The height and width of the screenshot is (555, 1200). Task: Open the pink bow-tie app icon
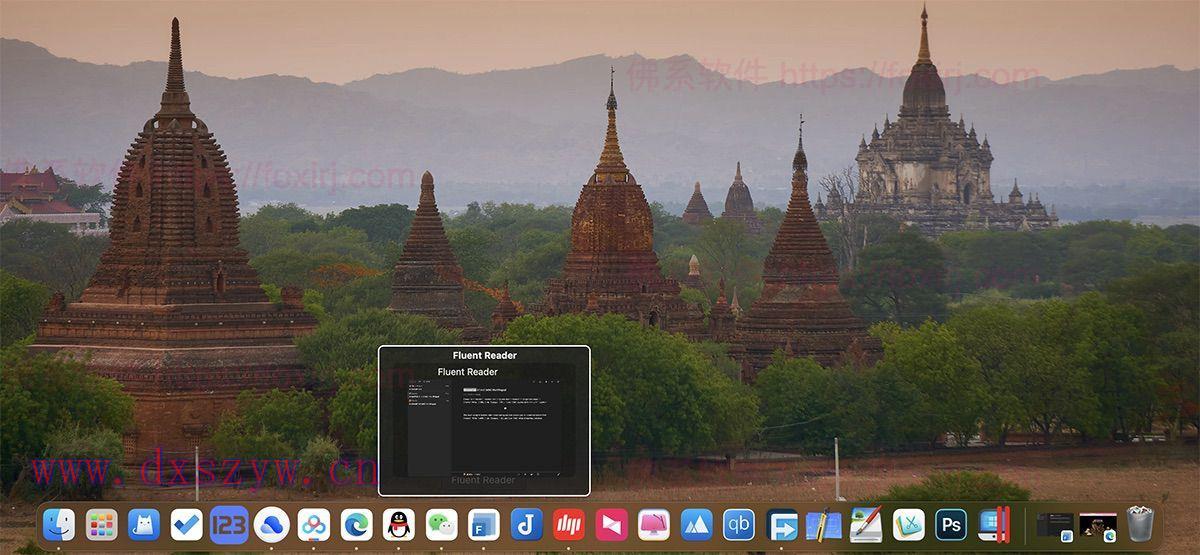click(611, 524)
